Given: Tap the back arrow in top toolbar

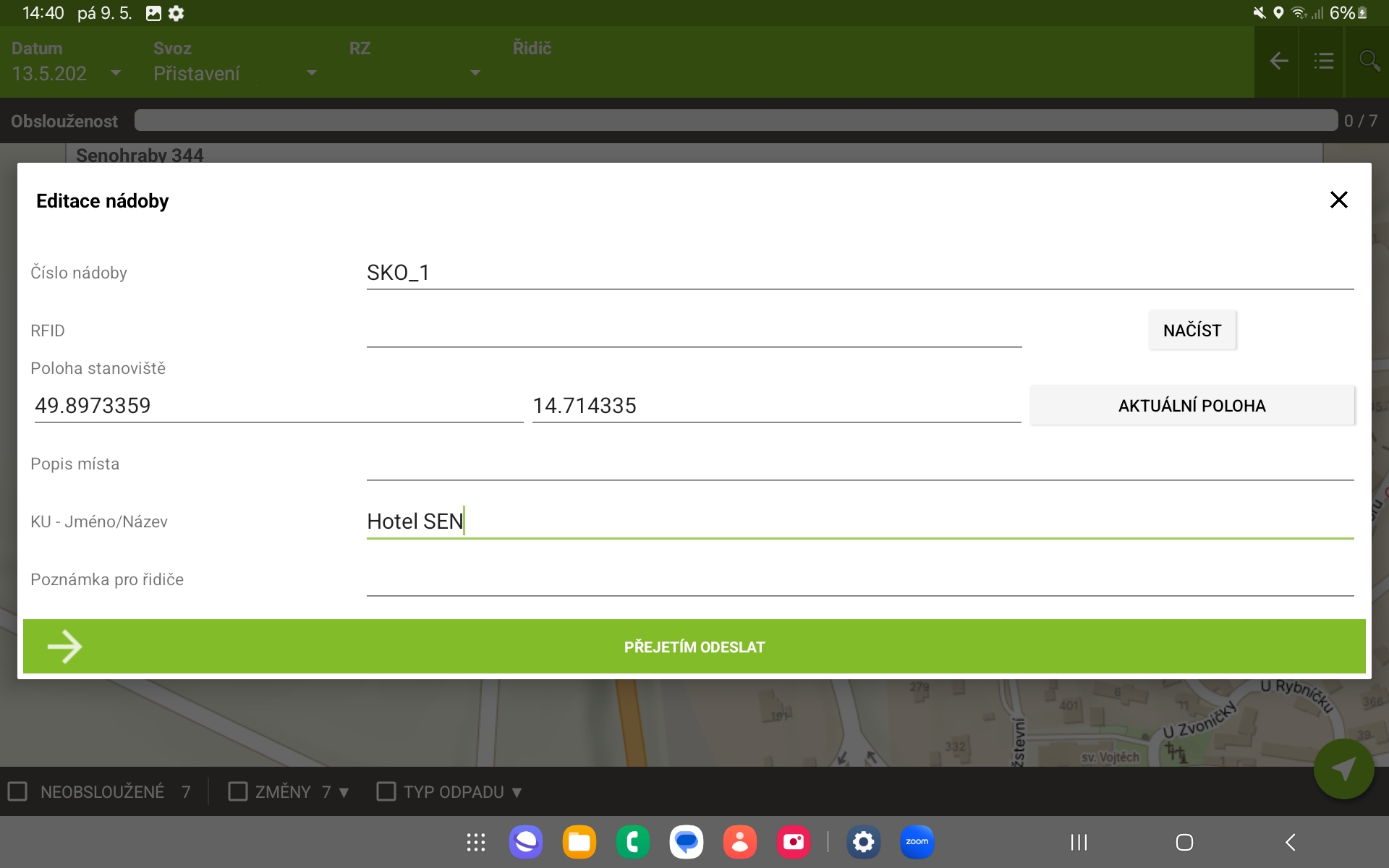Looking at the screenshot, I should pyautogui.click(x=1278, y=61).
